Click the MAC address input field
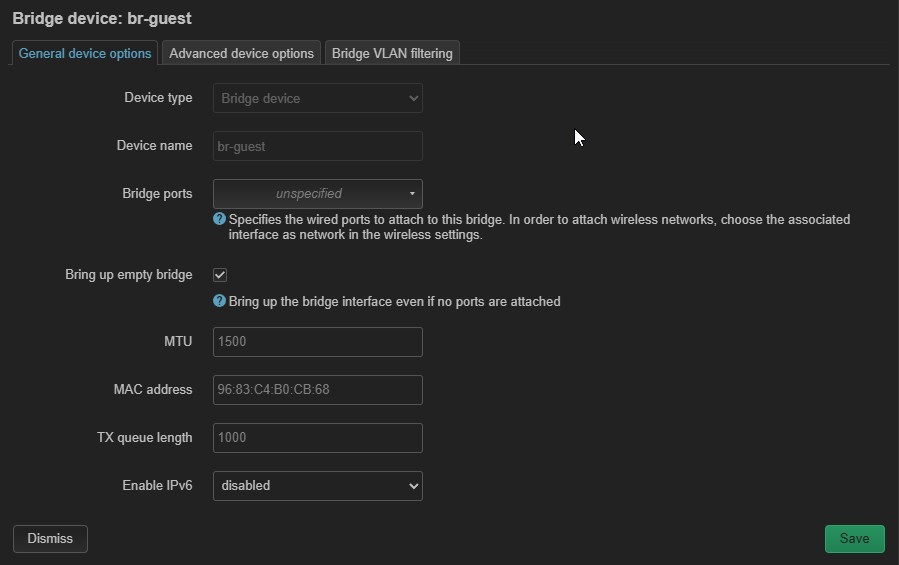Screen dimensions: 899x565 click(318, 390)
